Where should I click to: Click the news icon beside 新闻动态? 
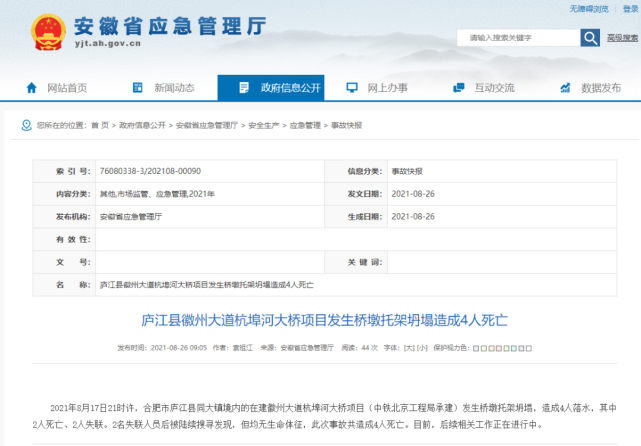(138, 87)
